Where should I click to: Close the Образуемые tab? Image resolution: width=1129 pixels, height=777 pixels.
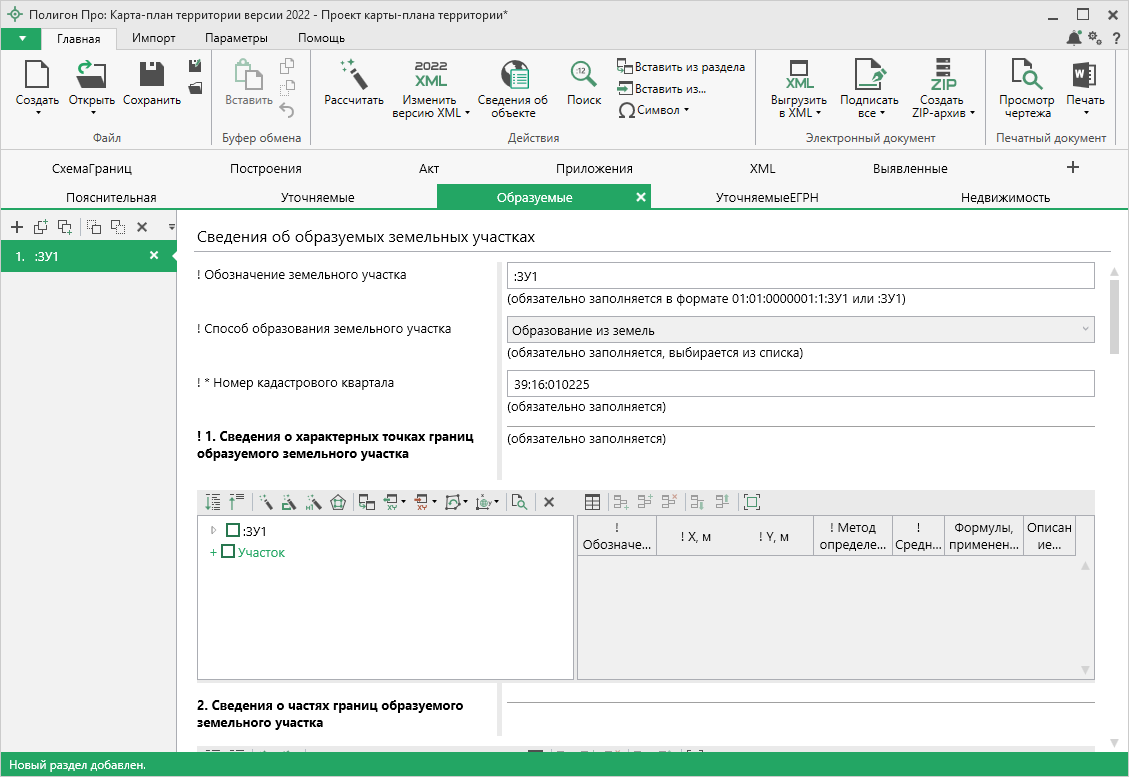click(x=640, y=197)
